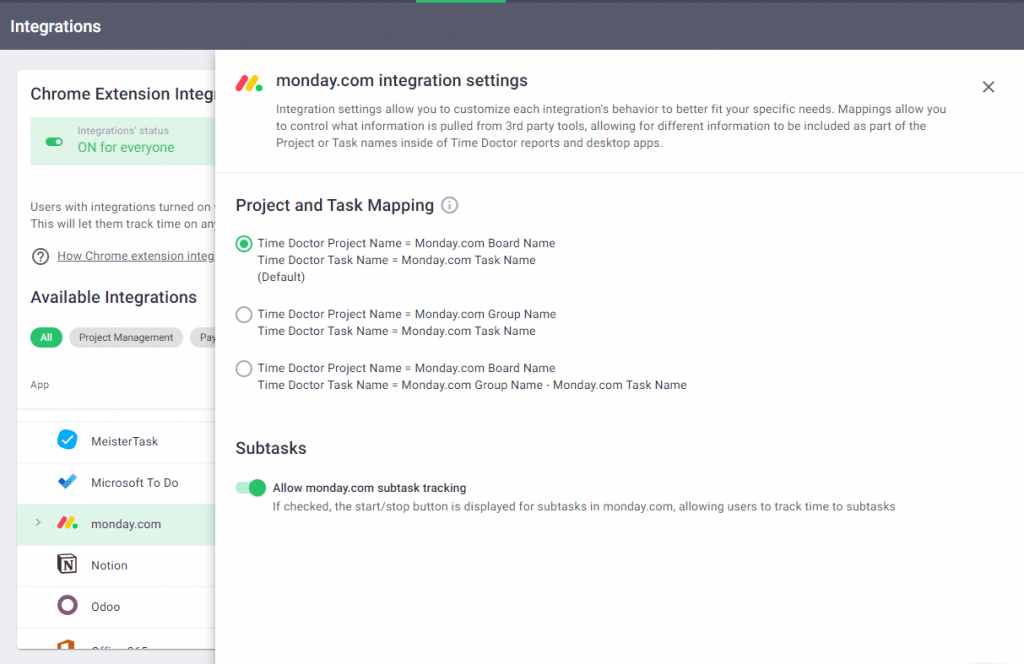Close the monday.com integration settings panel
The height and width of the screenshot is (664, 1024).
coord(988,87)
